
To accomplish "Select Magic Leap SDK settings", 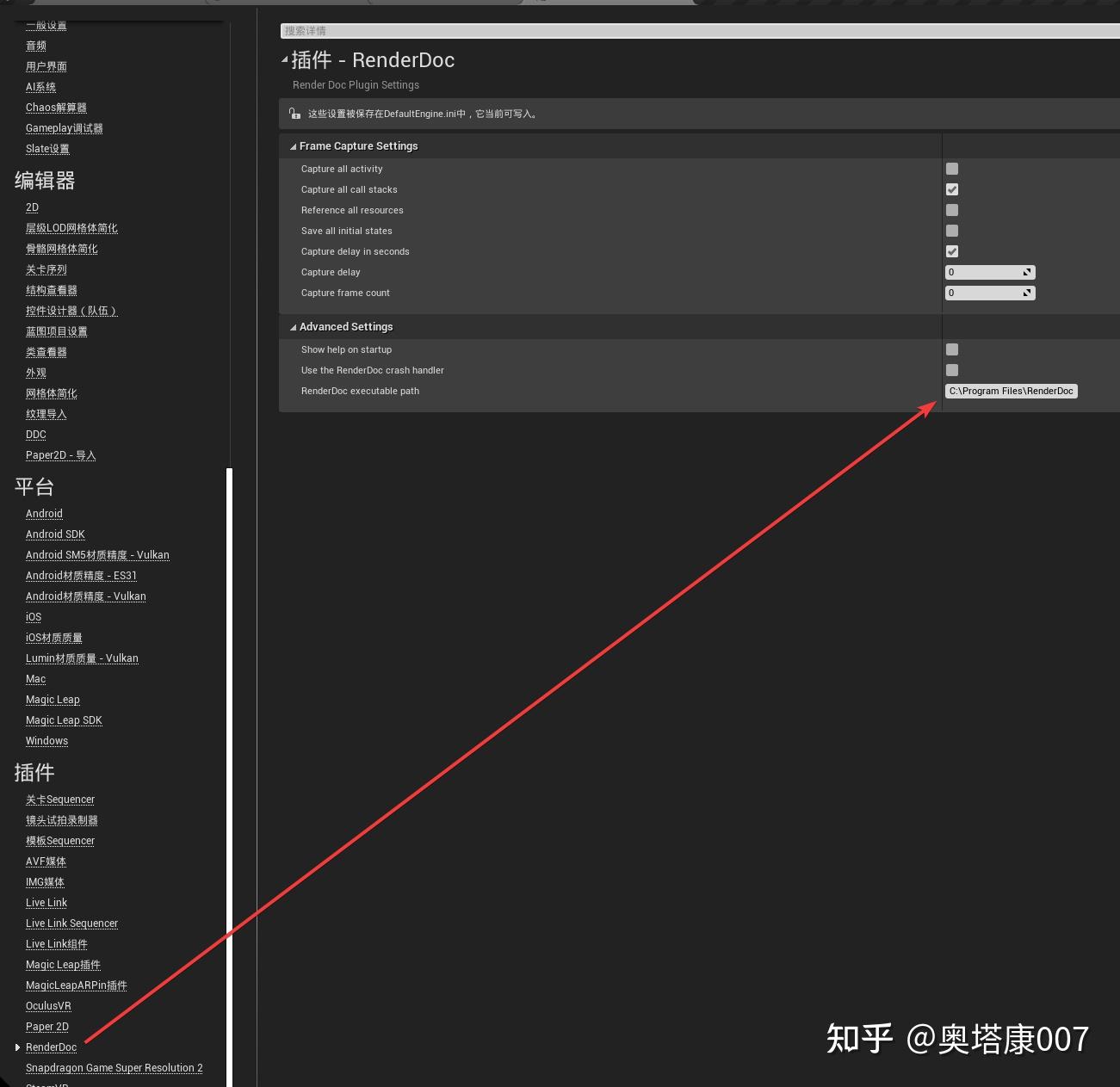I will pos(64,720).
